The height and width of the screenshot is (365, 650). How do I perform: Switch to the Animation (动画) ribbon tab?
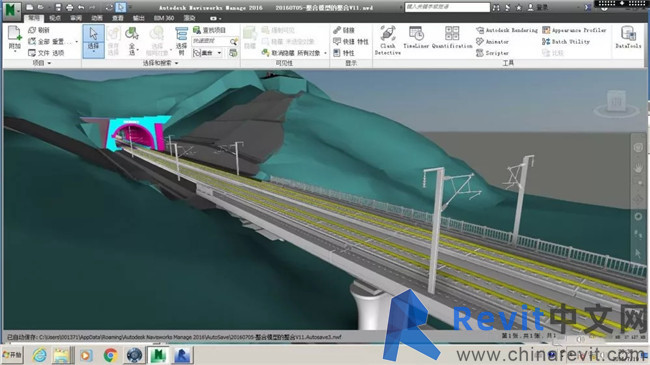pos(97,18)
